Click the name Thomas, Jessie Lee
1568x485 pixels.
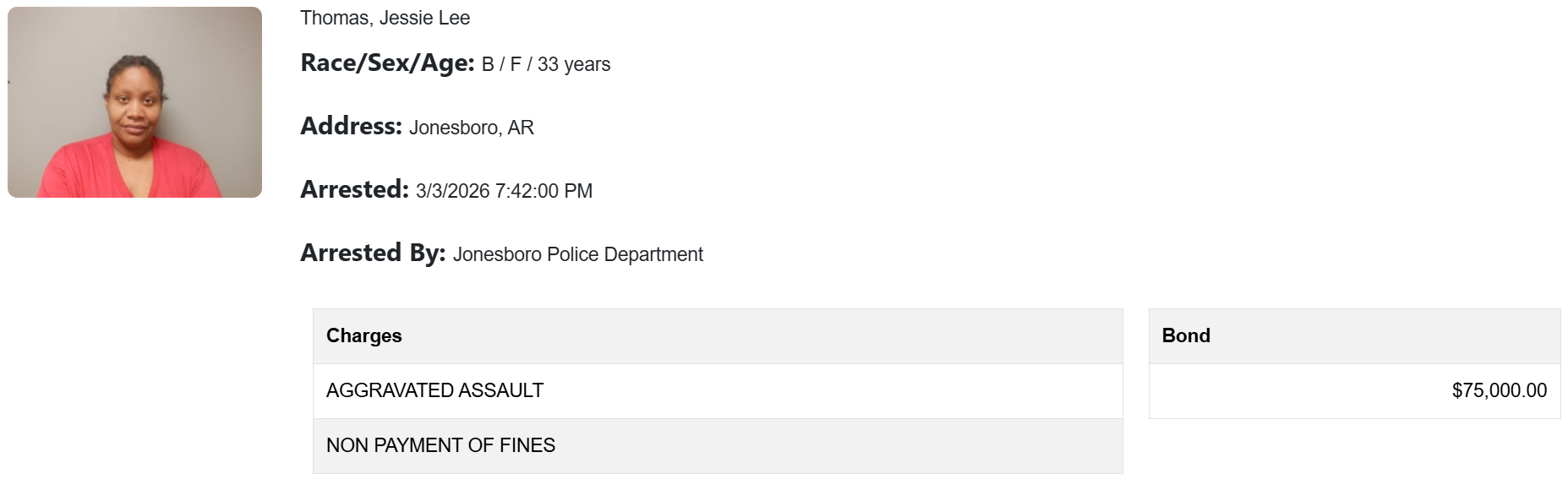(x=385, y=18)
